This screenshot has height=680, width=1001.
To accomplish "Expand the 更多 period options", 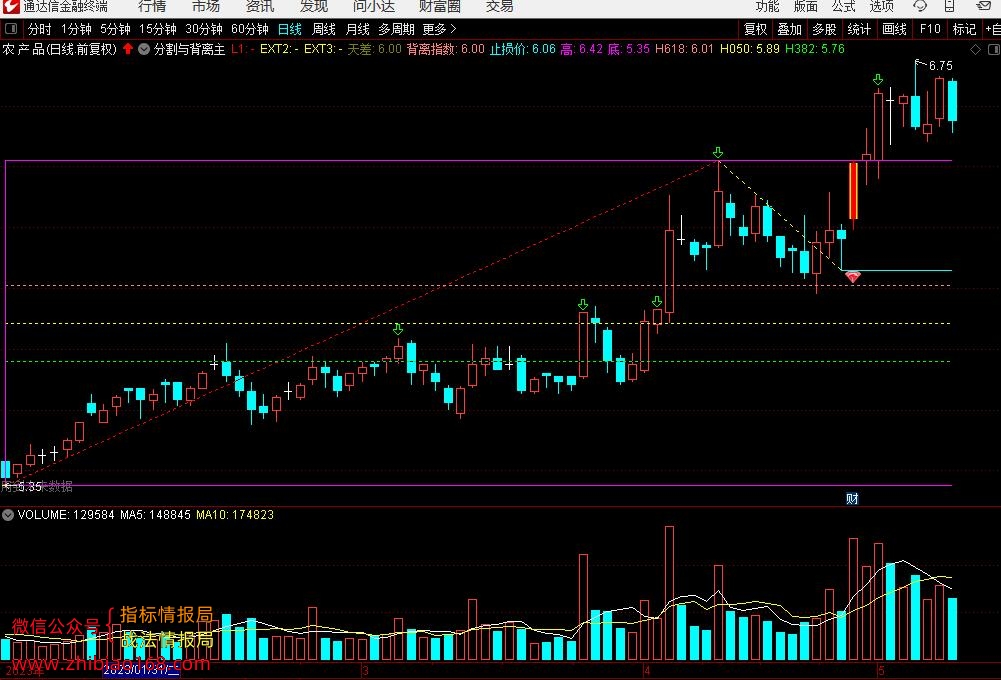I will pos(439,29).
